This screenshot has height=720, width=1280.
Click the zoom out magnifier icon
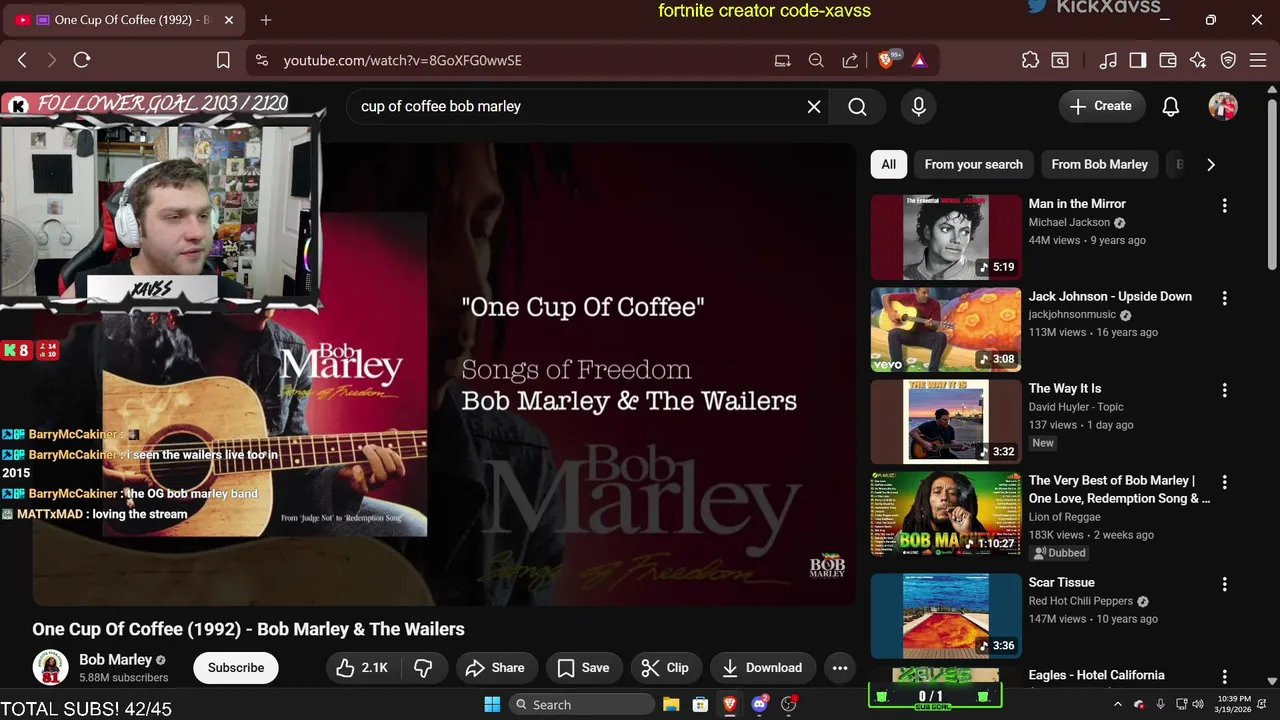point(816,60)
